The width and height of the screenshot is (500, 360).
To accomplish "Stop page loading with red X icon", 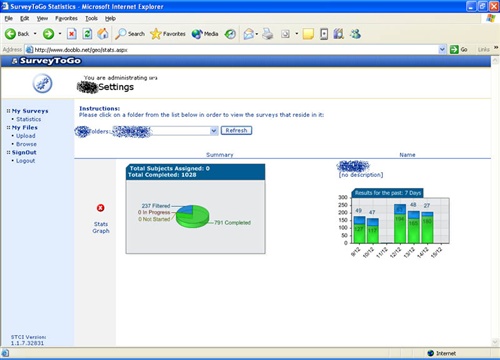I will pyautogui.click(x=72, y=34).
